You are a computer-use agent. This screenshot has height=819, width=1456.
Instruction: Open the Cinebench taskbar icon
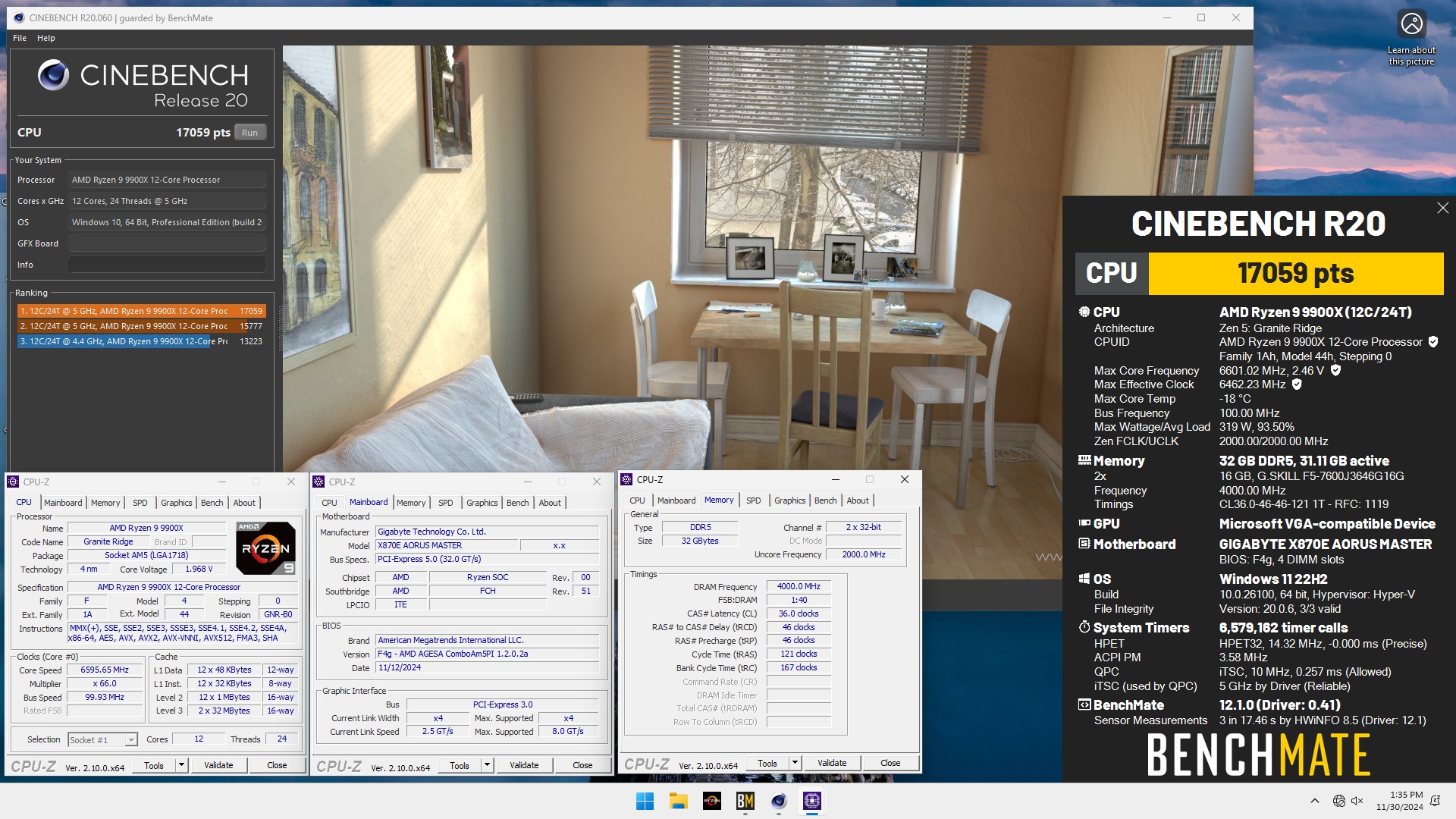(x=779, y=801)
